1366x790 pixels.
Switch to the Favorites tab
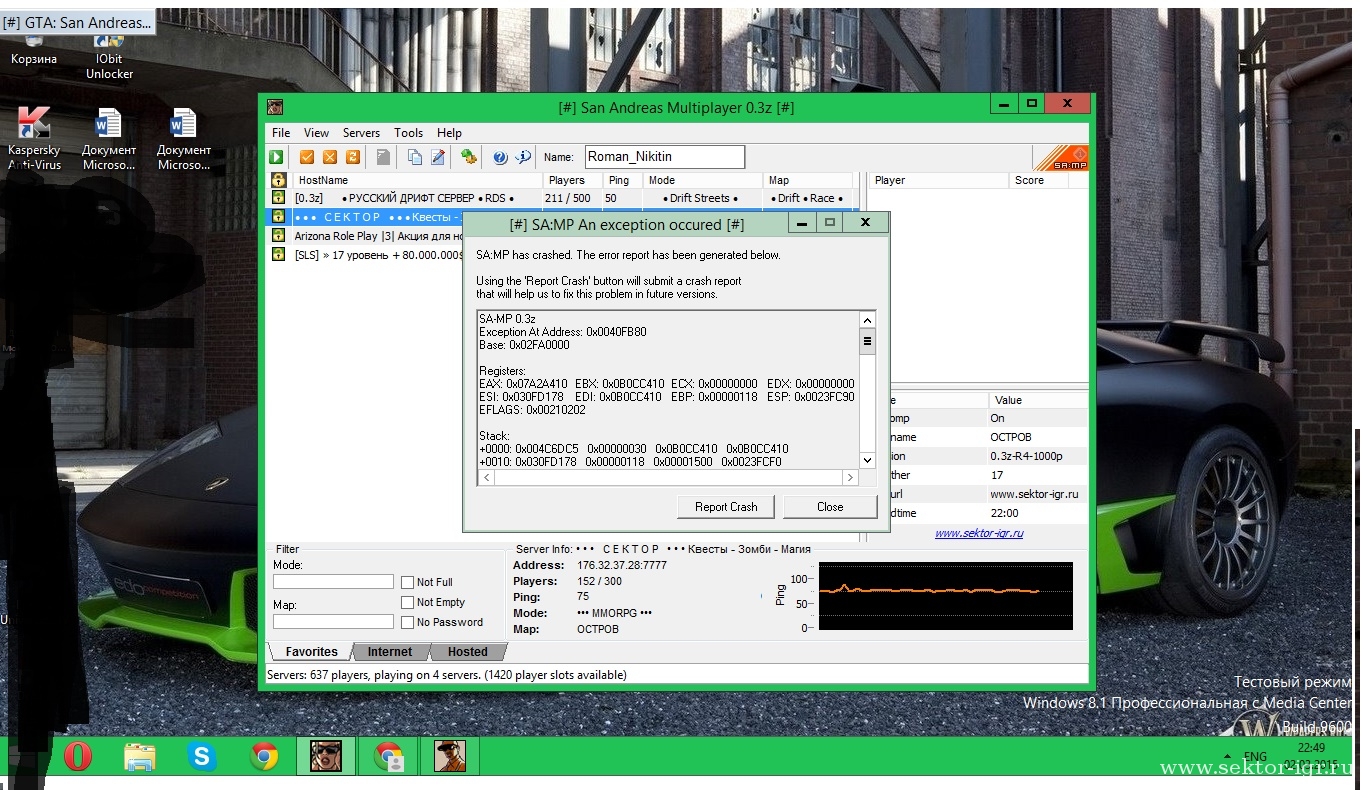311,652
